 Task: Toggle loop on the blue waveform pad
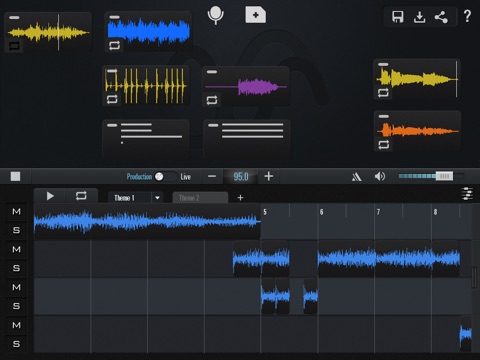point(114,45)
